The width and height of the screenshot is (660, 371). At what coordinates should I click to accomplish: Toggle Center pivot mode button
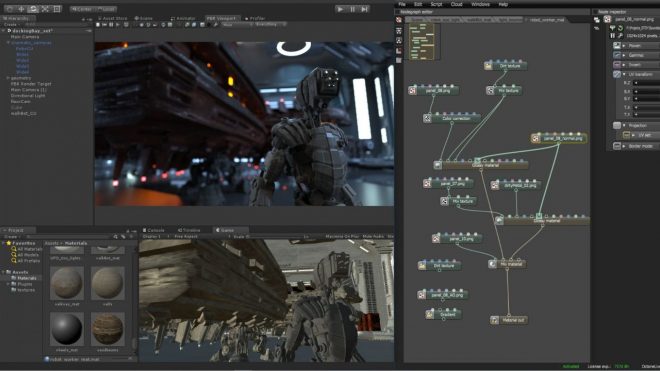(x=82, y=9)
